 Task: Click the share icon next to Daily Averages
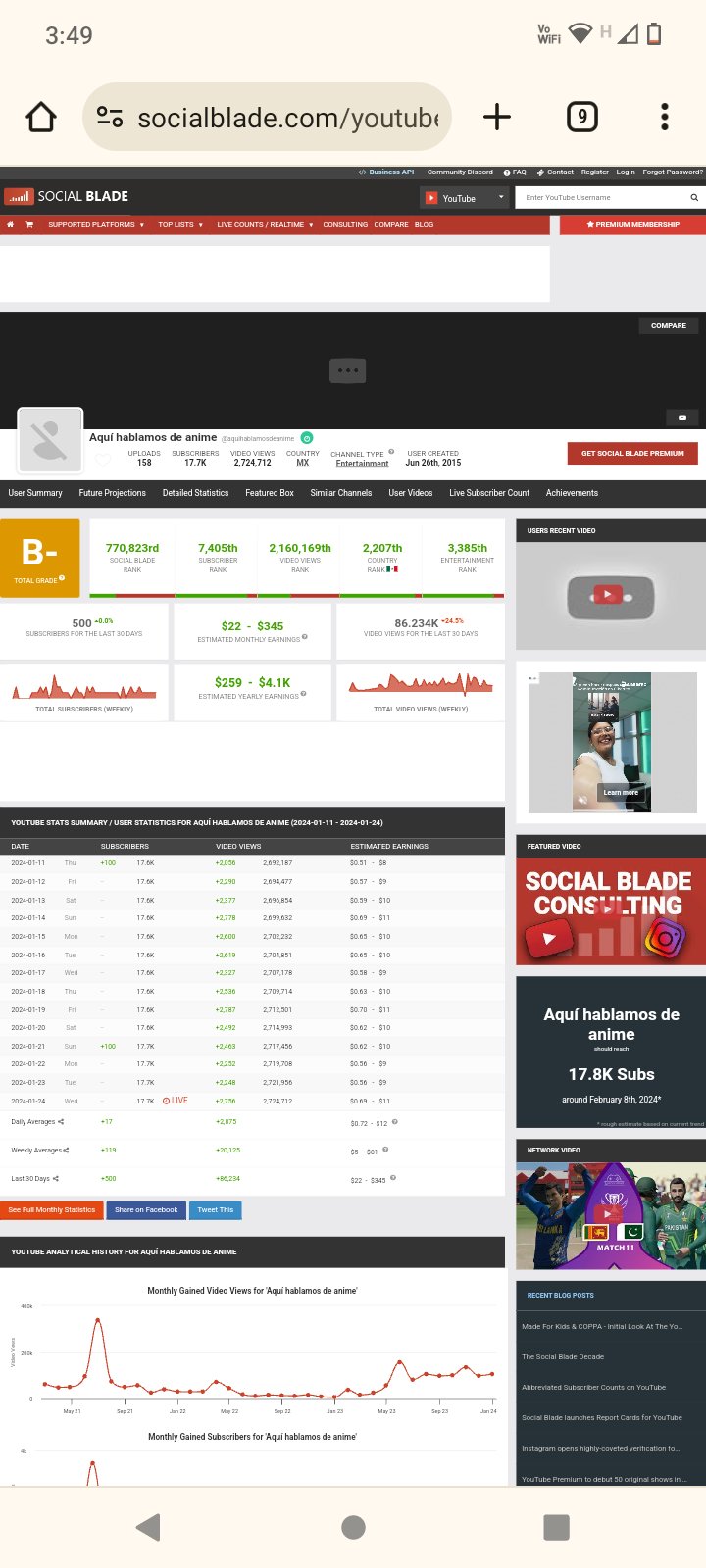[61, 1122]
